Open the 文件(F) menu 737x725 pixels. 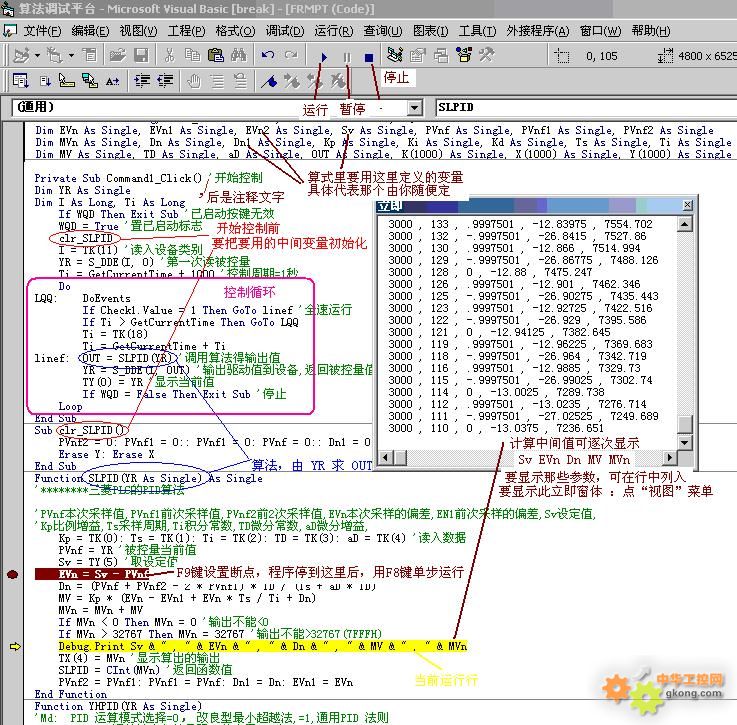(x=42, y=31)
